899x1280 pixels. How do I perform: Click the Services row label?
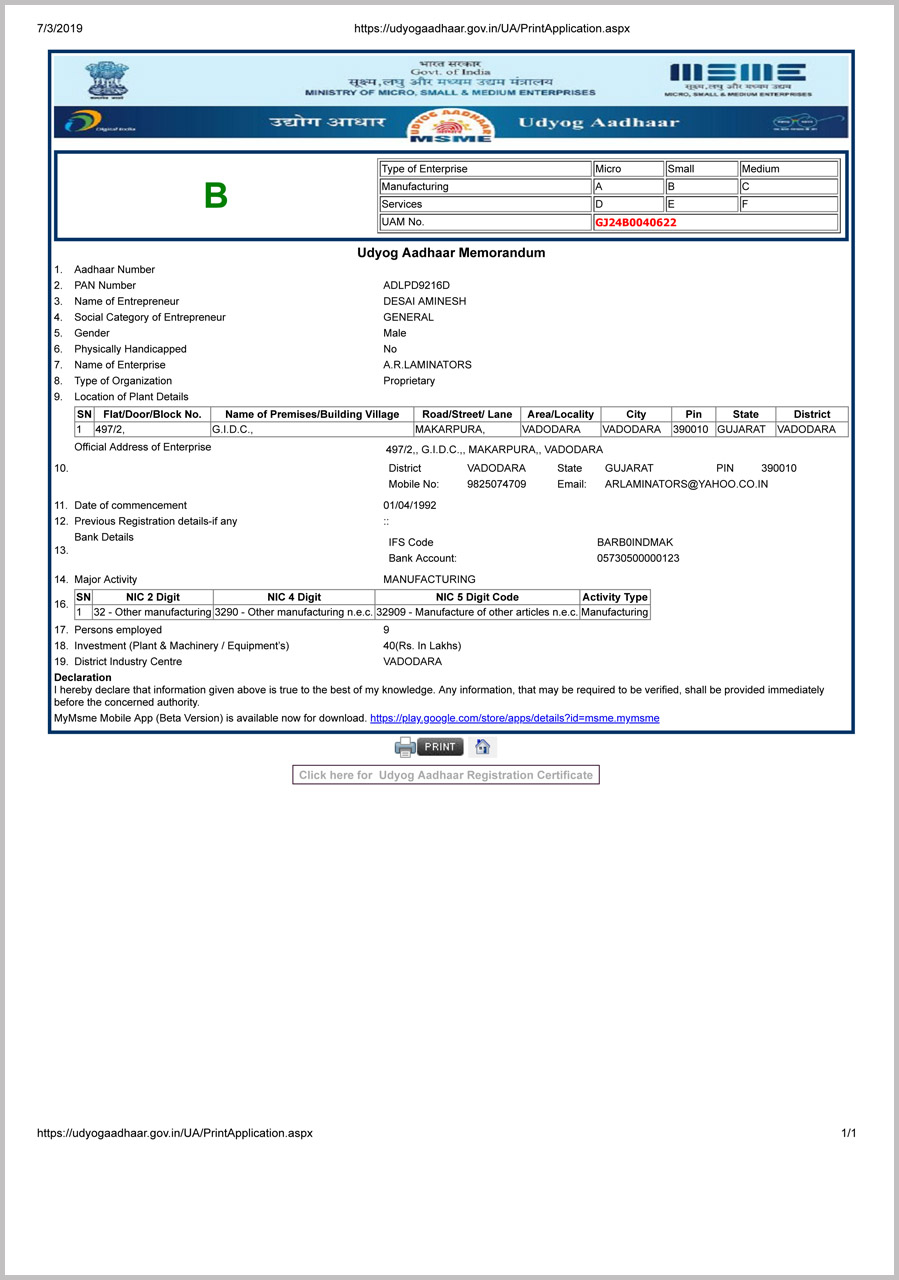486,204
